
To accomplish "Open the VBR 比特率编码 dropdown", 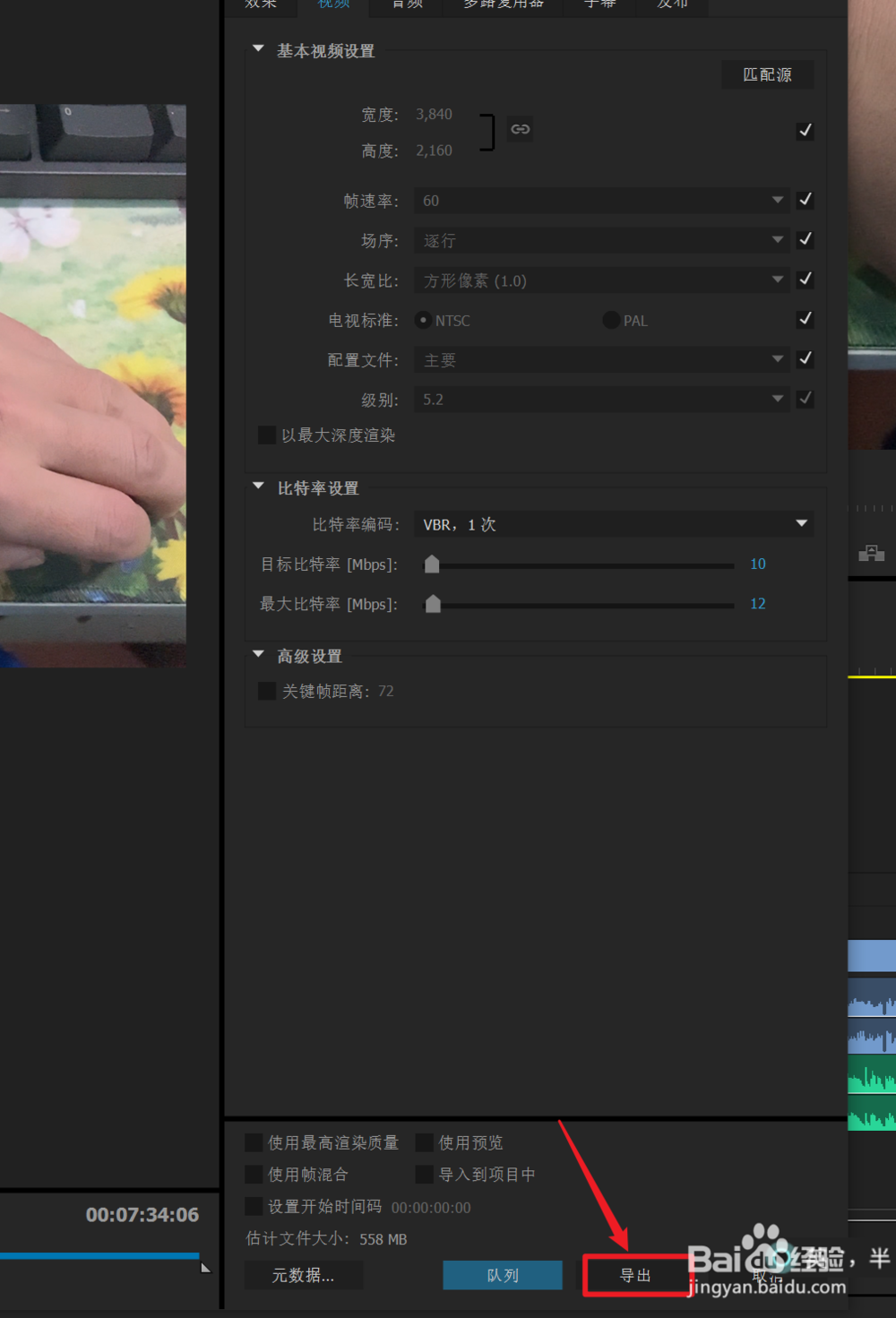I will point(799,523).
